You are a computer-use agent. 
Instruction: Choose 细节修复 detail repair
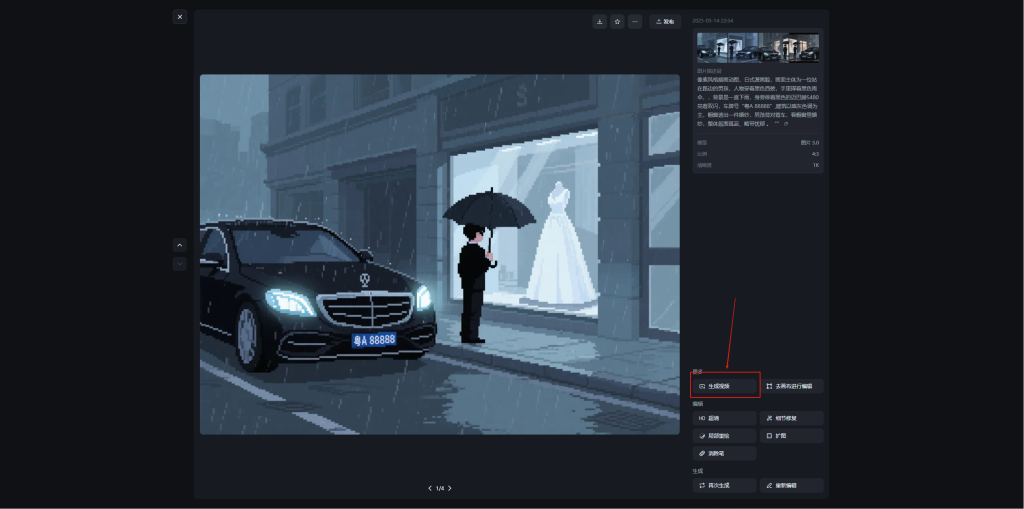click(x=792, y=418)
